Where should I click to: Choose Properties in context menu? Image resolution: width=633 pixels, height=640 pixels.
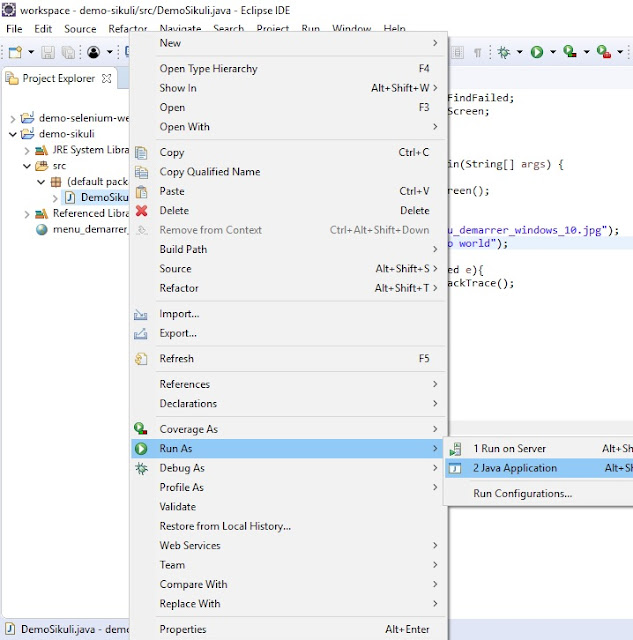click(x=289, y=629)
